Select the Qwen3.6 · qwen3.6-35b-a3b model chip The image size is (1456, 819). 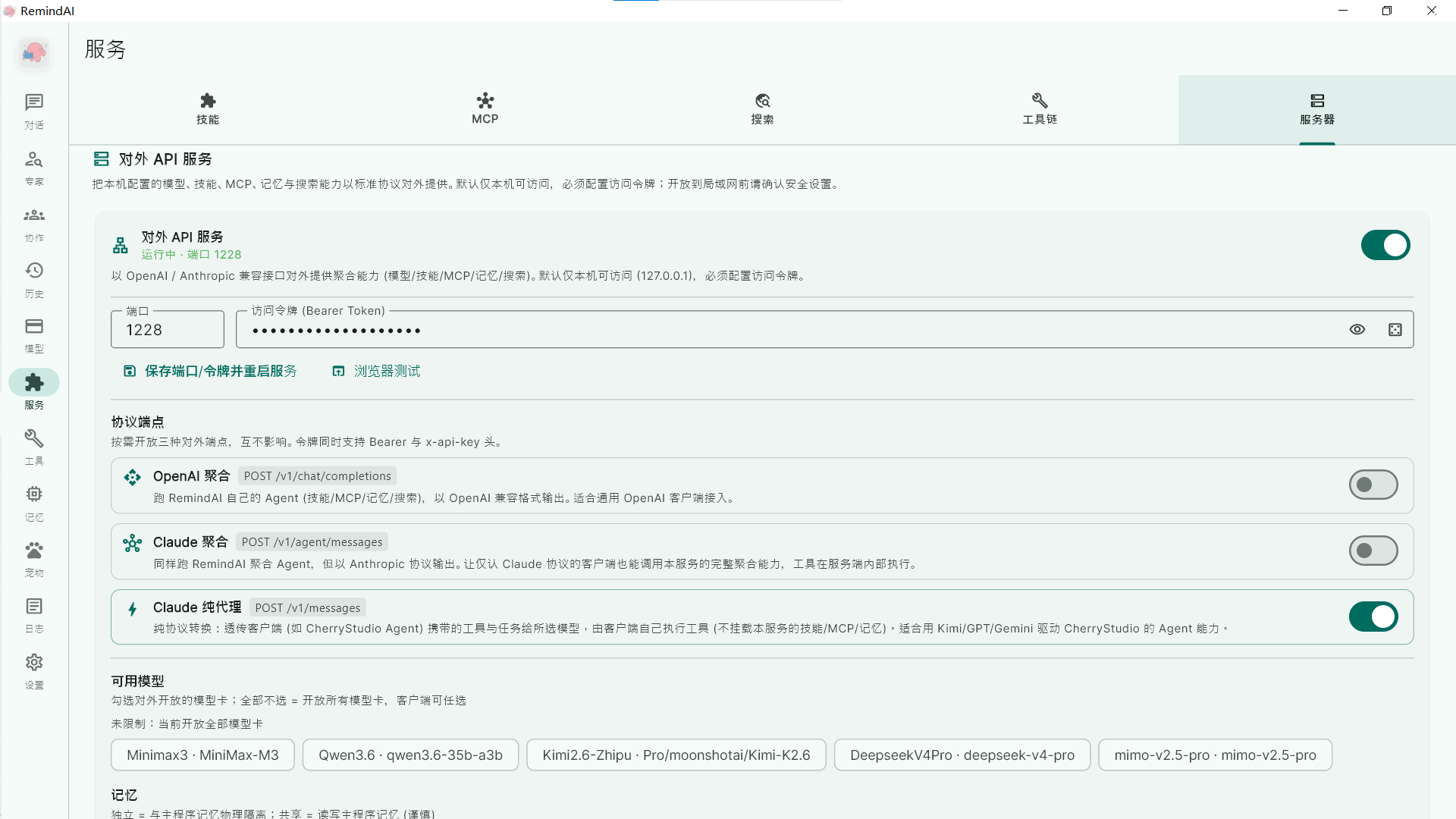410,755
